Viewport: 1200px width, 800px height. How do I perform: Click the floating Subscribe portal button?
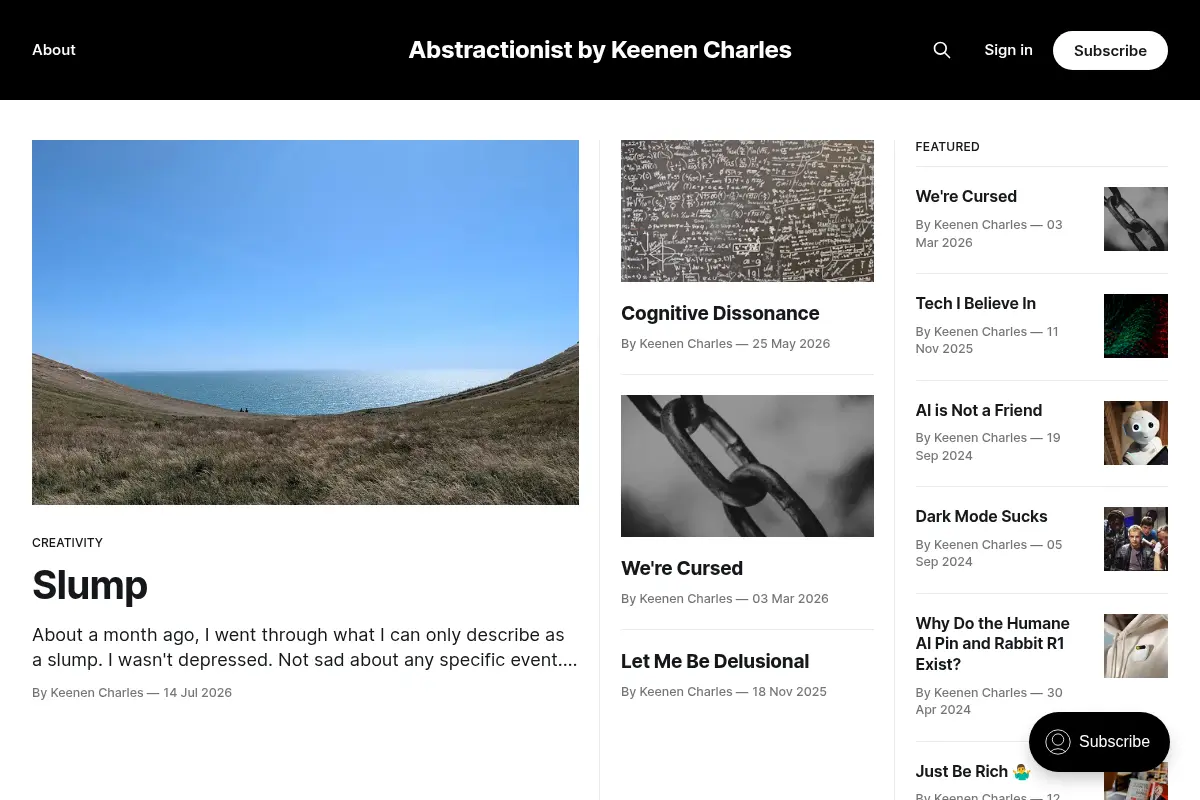coord(1099,742)
